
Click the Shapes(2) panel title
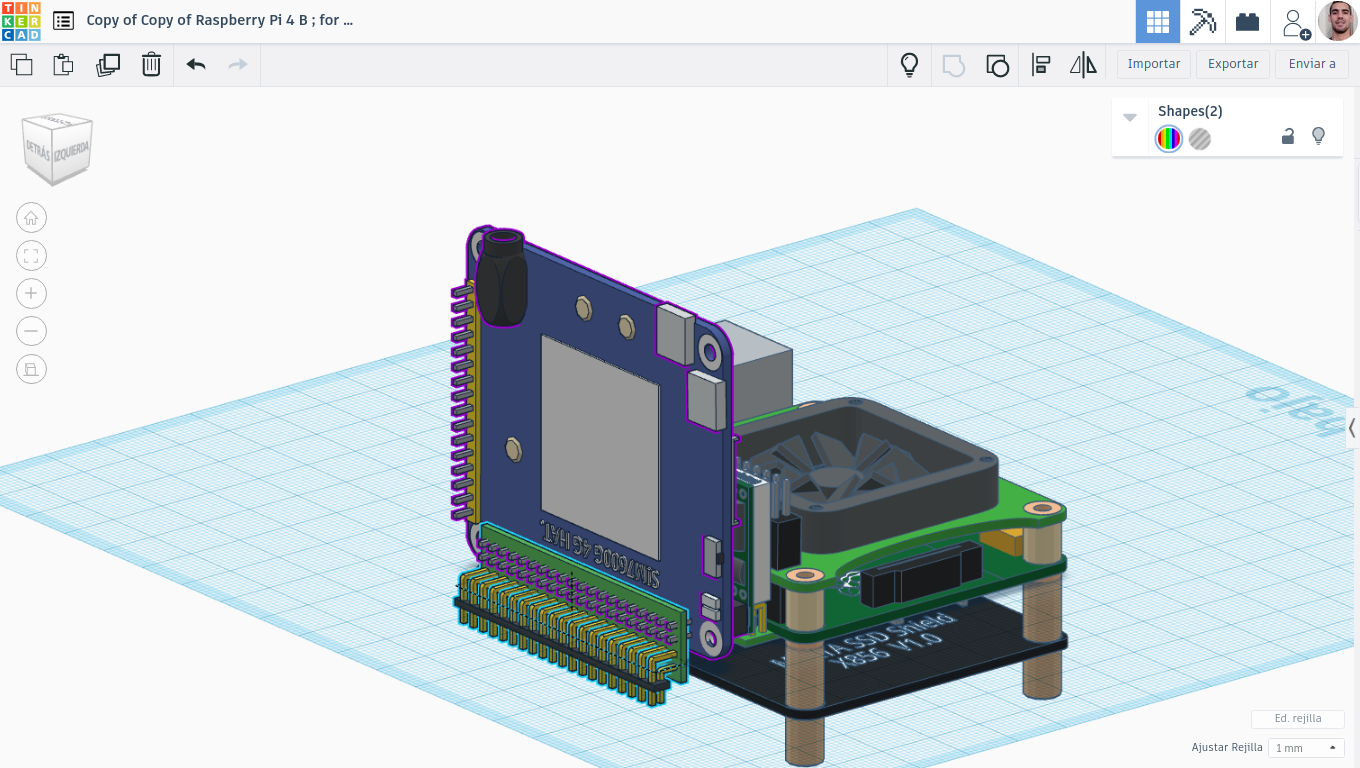tap(1190, 111)
